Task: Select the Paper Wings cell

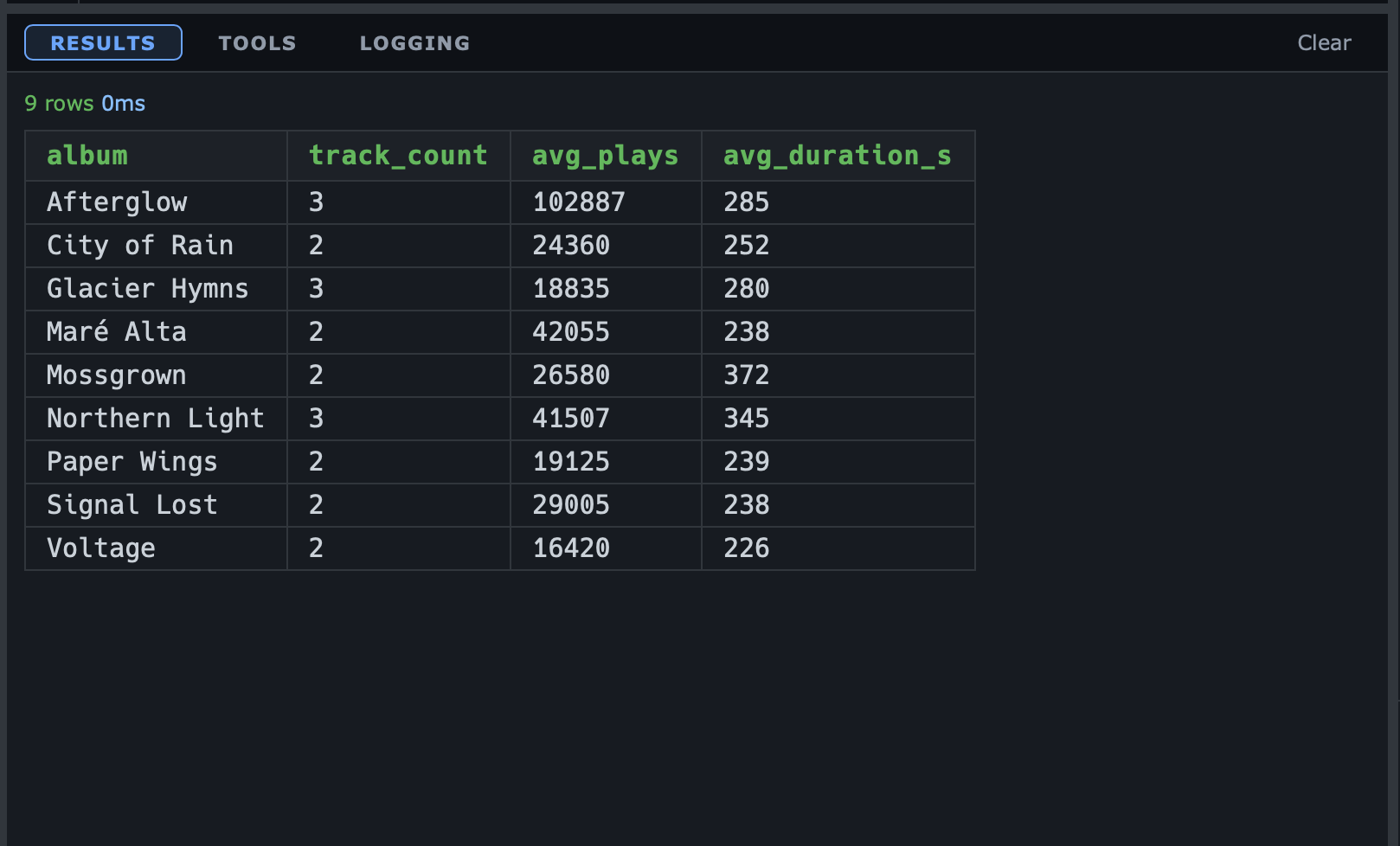Action: [157, 462]
